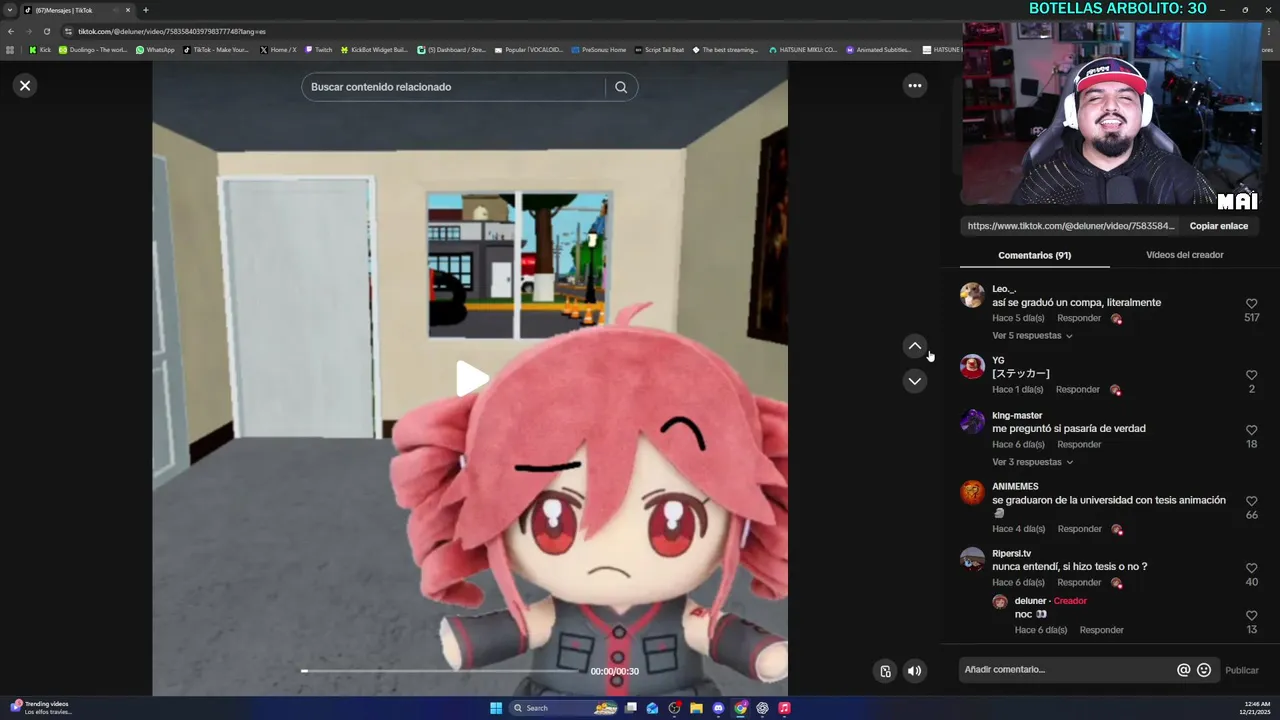Image resolution: width=1280 pixels, height=720 pixels.
Task: Open the emoji picker smiley icon
Action: coord(1204,670)
